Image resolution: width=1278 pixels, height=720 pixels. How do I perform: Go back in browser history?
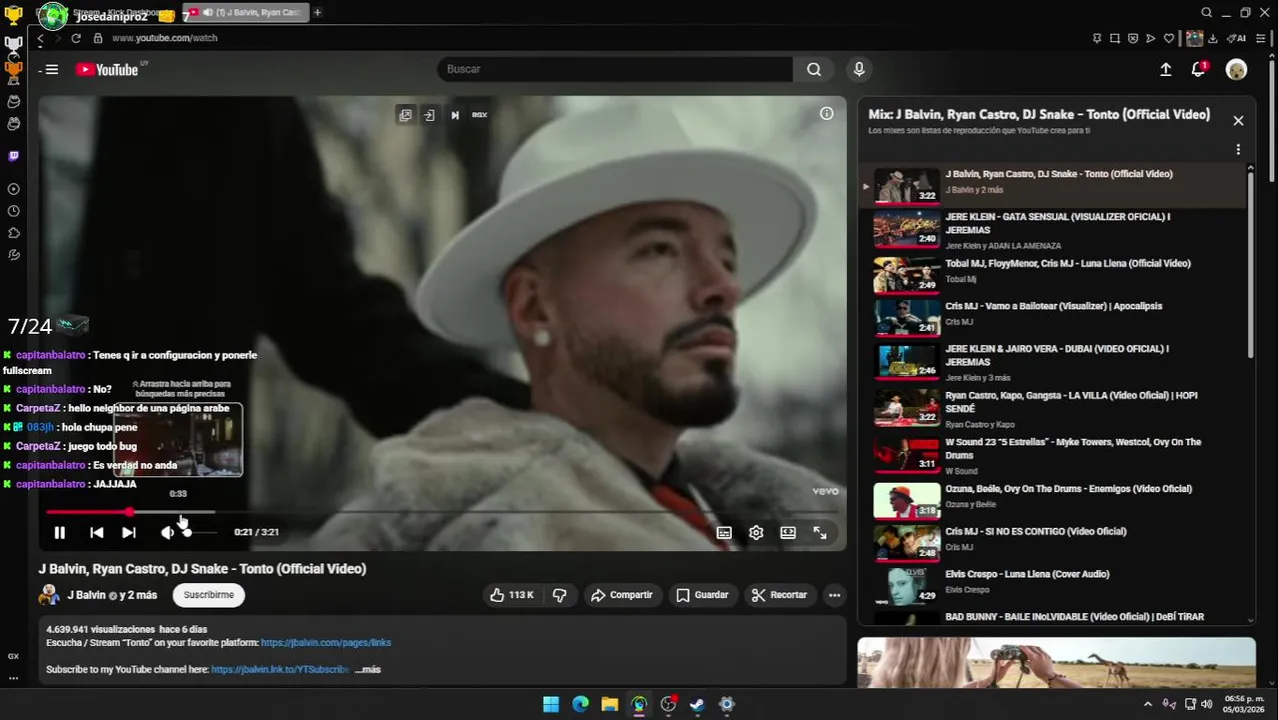point(40,38)
